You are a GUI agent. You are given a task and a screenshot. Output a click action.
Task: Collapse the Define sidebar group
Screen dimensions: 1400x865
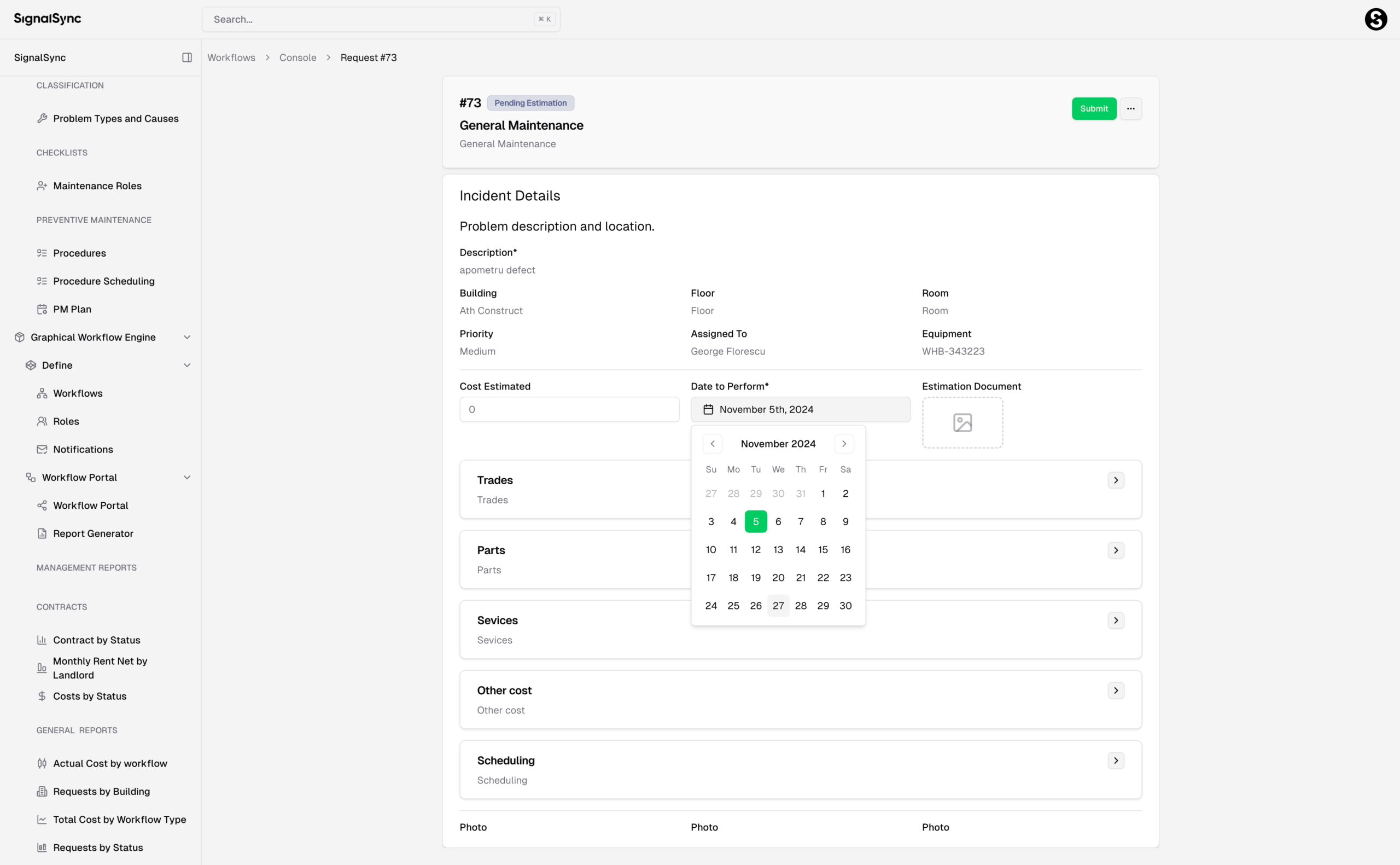tap(187, 365)
